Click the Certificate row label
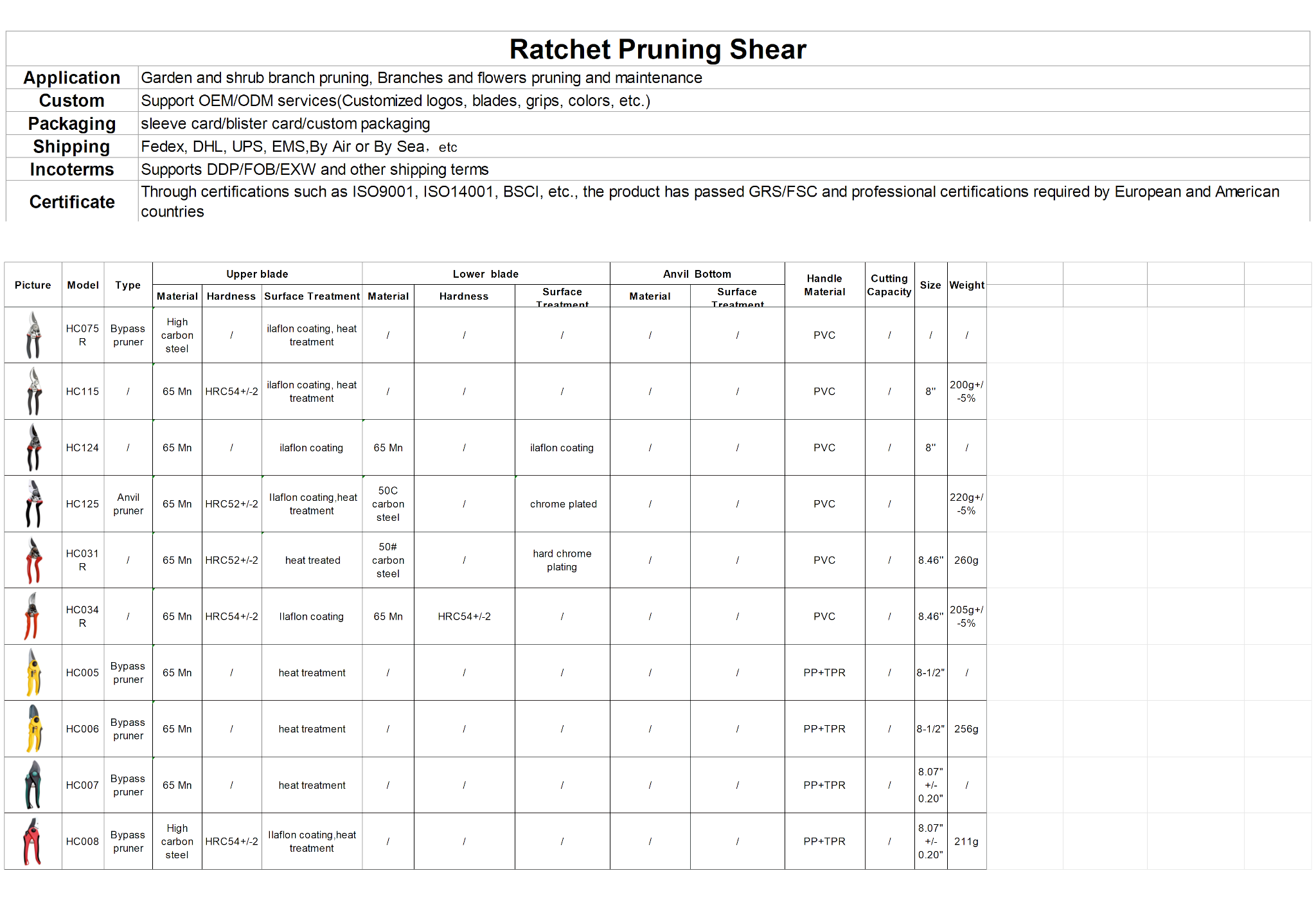This screenshot has height=900, width=1316. coord(72,202)
